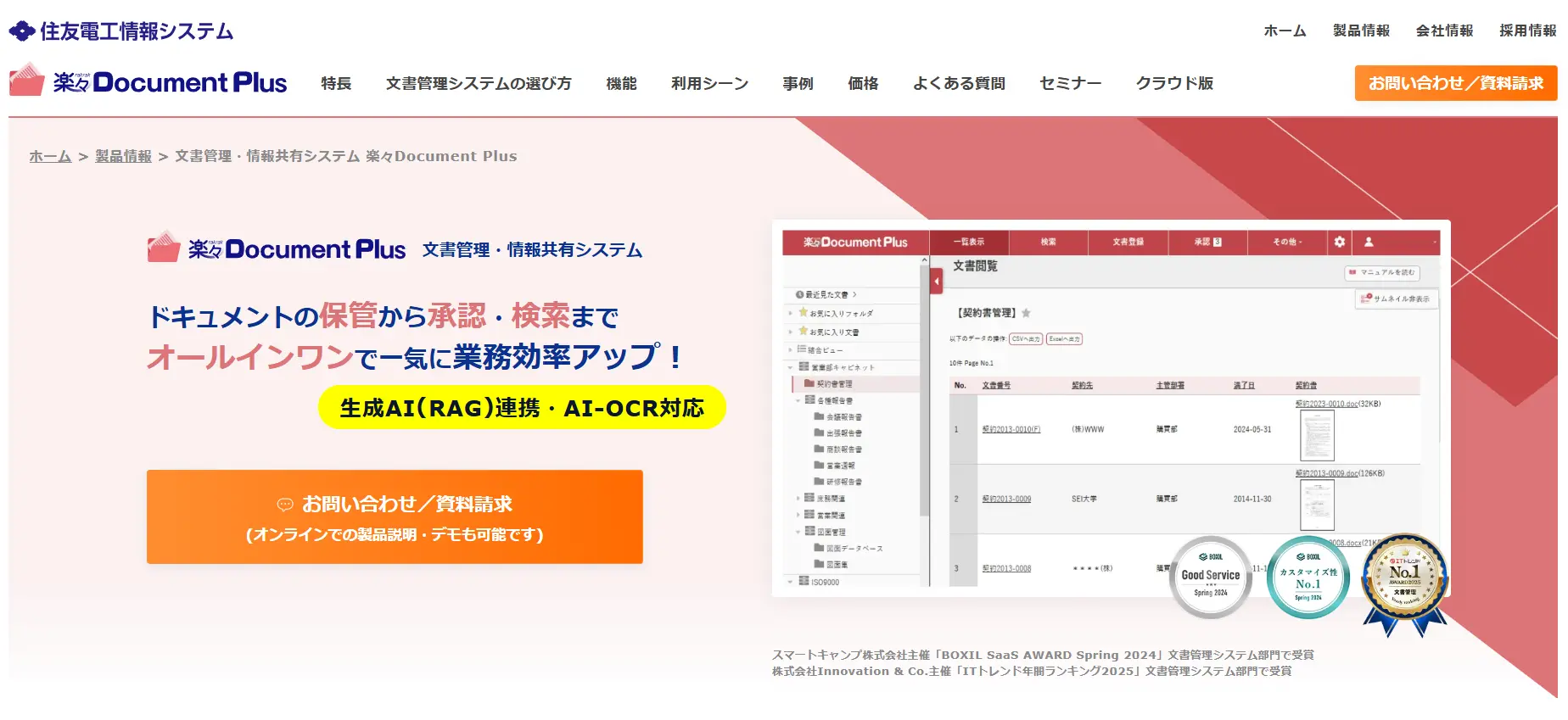Image resolution: width=1568 pixels, height=720 pixels.
Task: Click the header お問い合わせ／資料請求 button
Action: coord(1456,83)
